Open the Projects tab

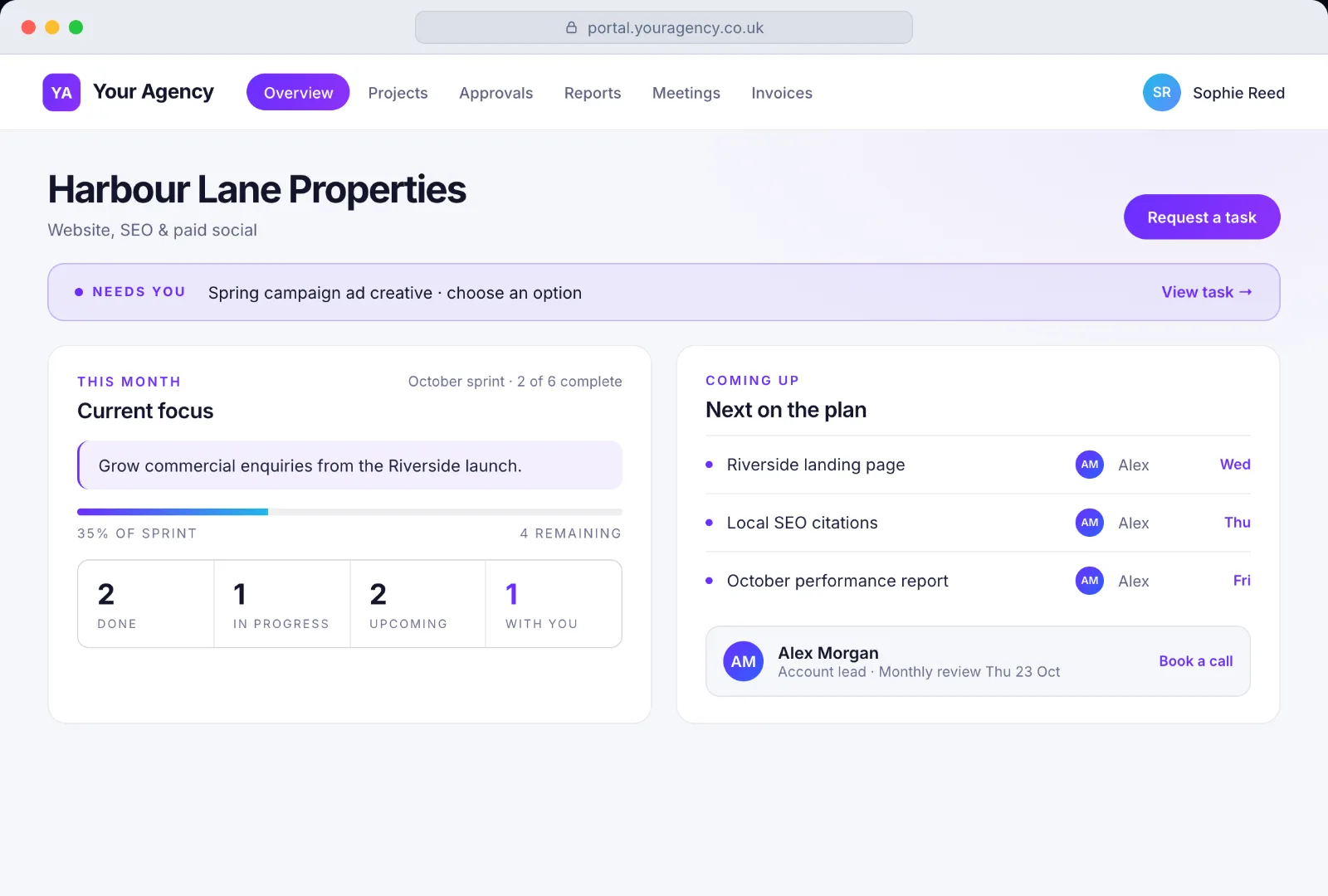[398, 93]
